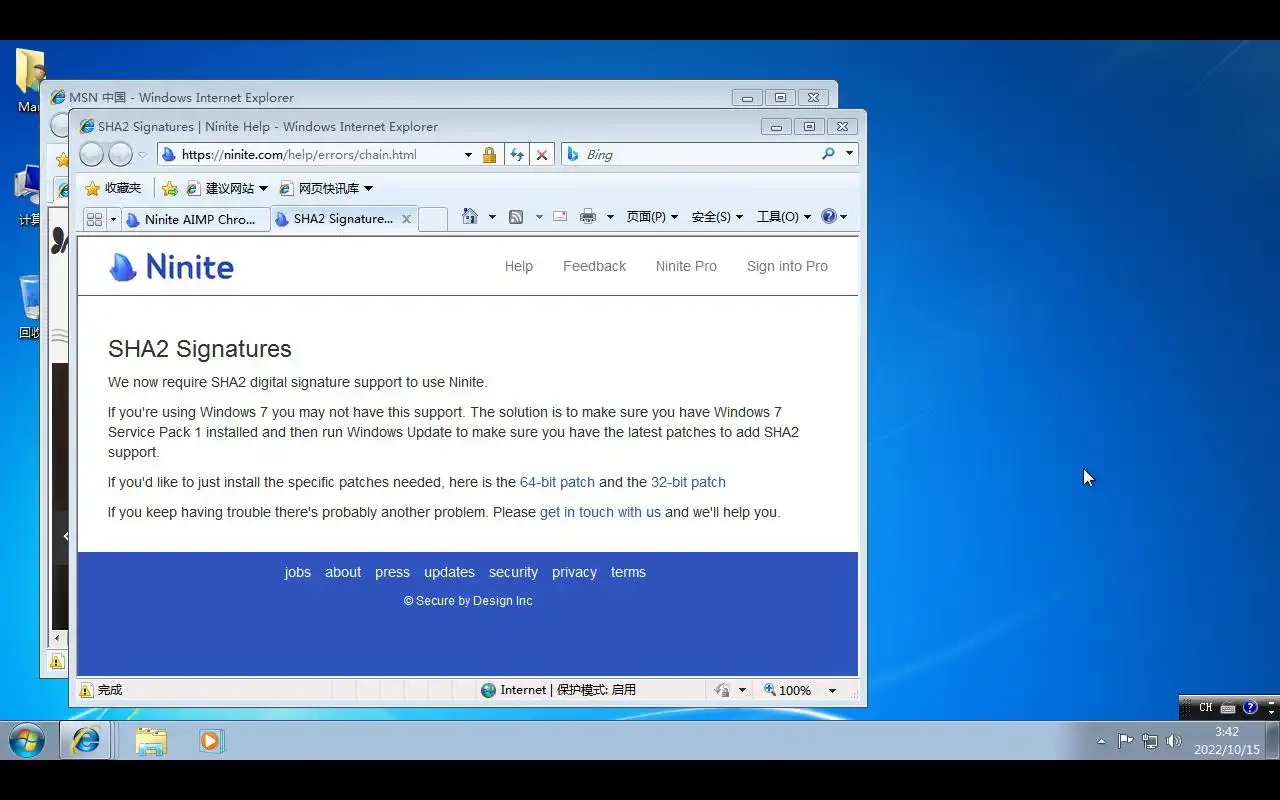The height and width of the screenshot is (800, 1280).
Task: Expand the 网页快讯库 dropdown
Action: (x=368, y=188)
